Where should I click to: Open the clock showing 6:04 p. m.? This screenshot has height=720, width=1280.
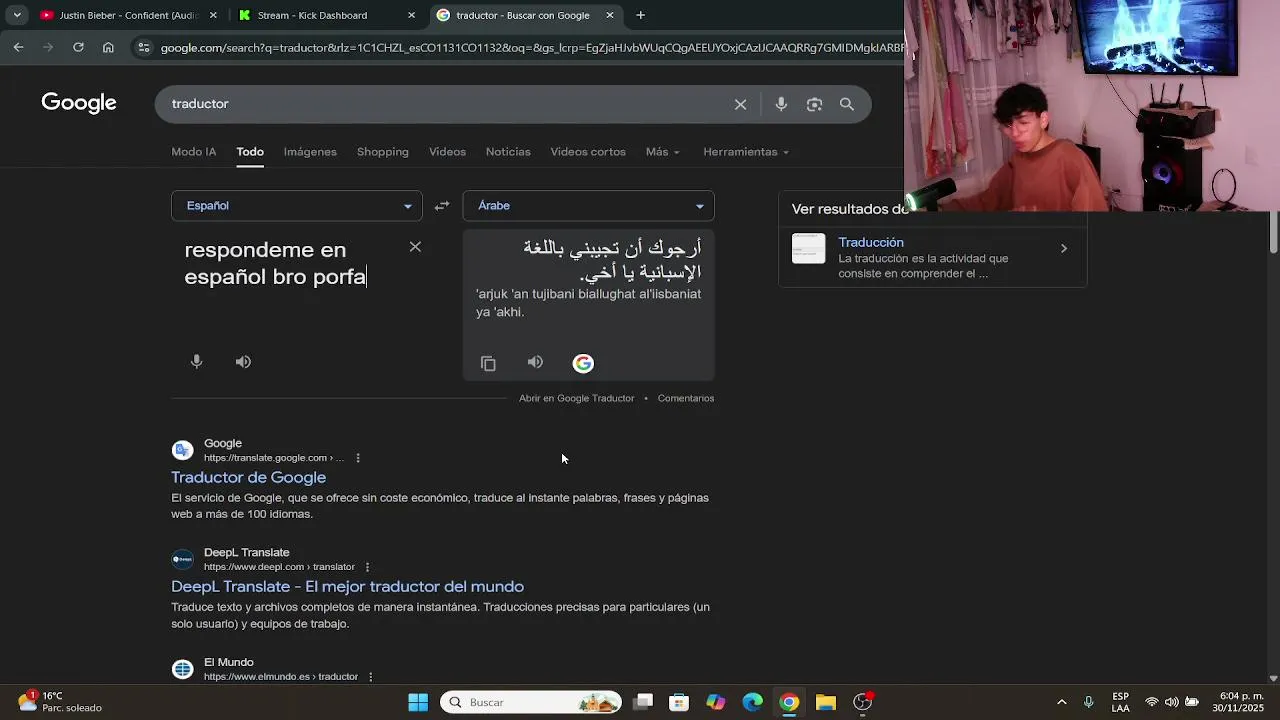point(1238,702)
